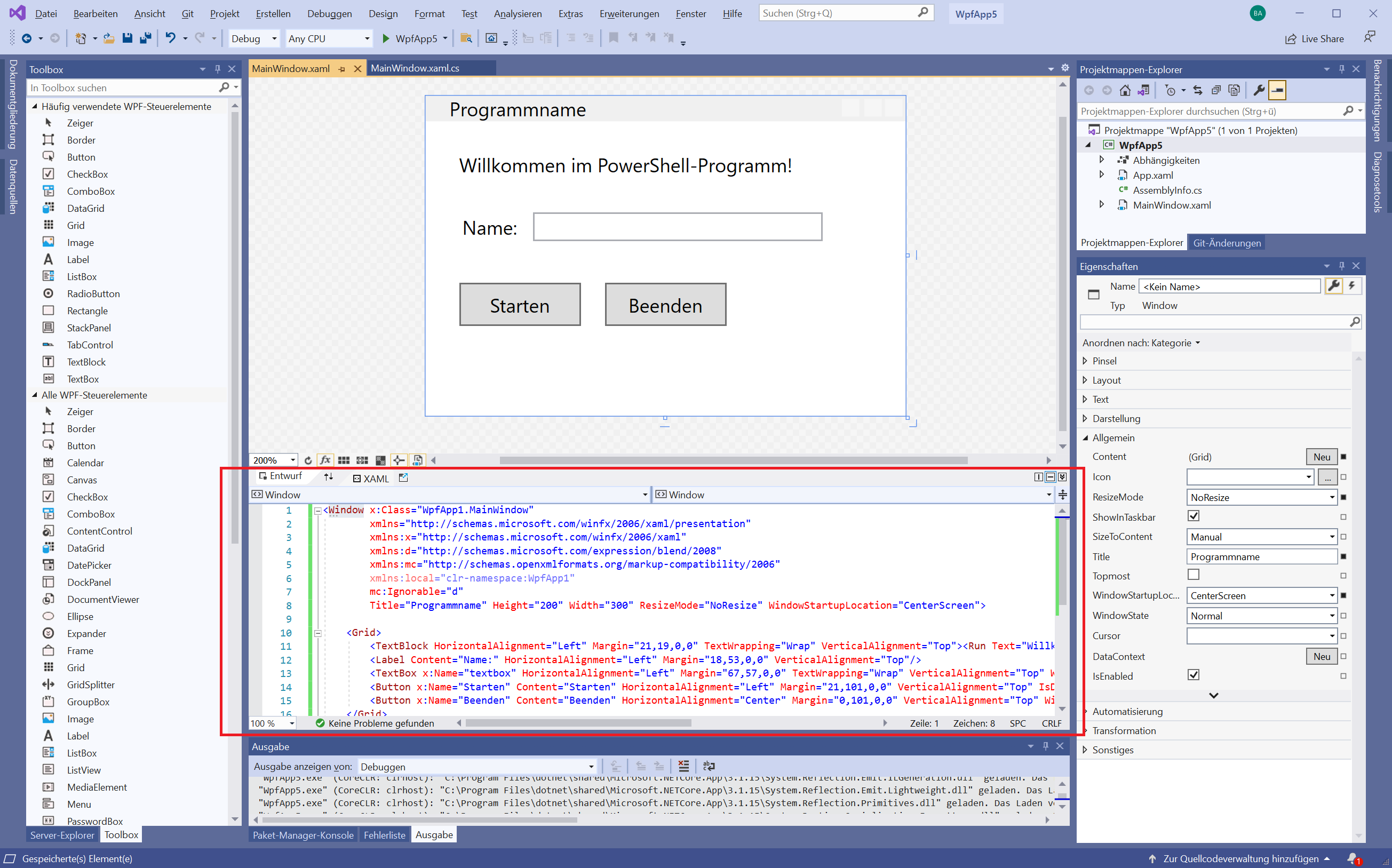Image resolution: width=1392 pixels, height=868 pixels.
Task: Uncheck the ShowInTaskbar property checkbox
Action: (x=1194, y=516)
